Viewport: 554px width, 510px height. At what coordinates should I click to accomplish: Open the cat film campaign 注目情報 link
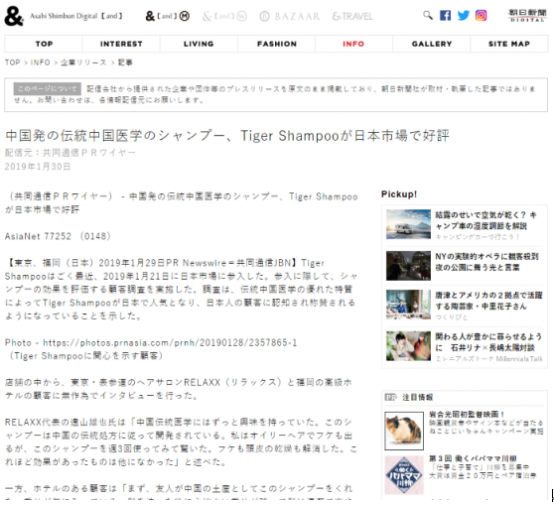tap(466, 414)
